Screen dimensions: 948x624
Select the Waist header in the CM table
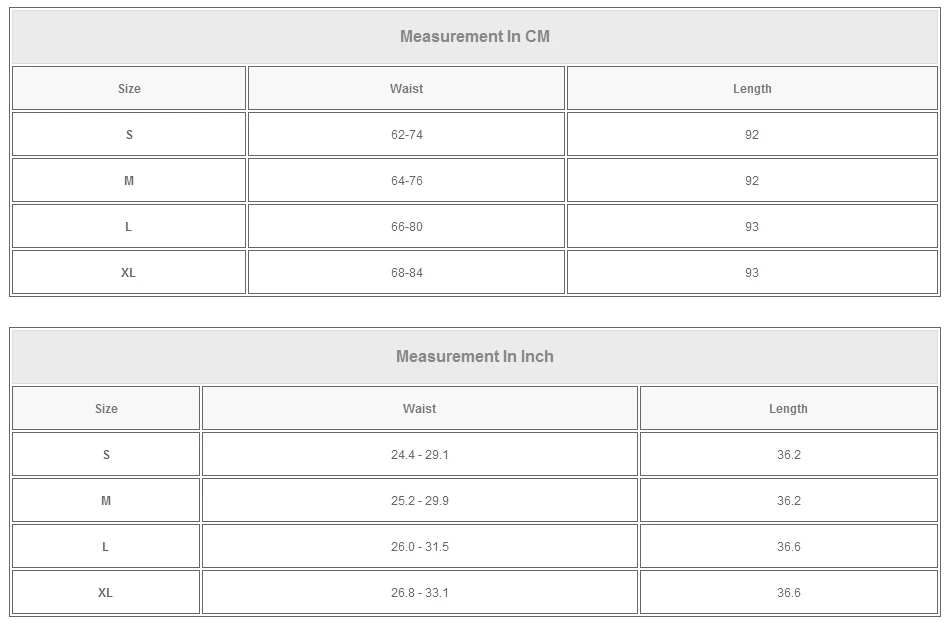tap(406, 89)
